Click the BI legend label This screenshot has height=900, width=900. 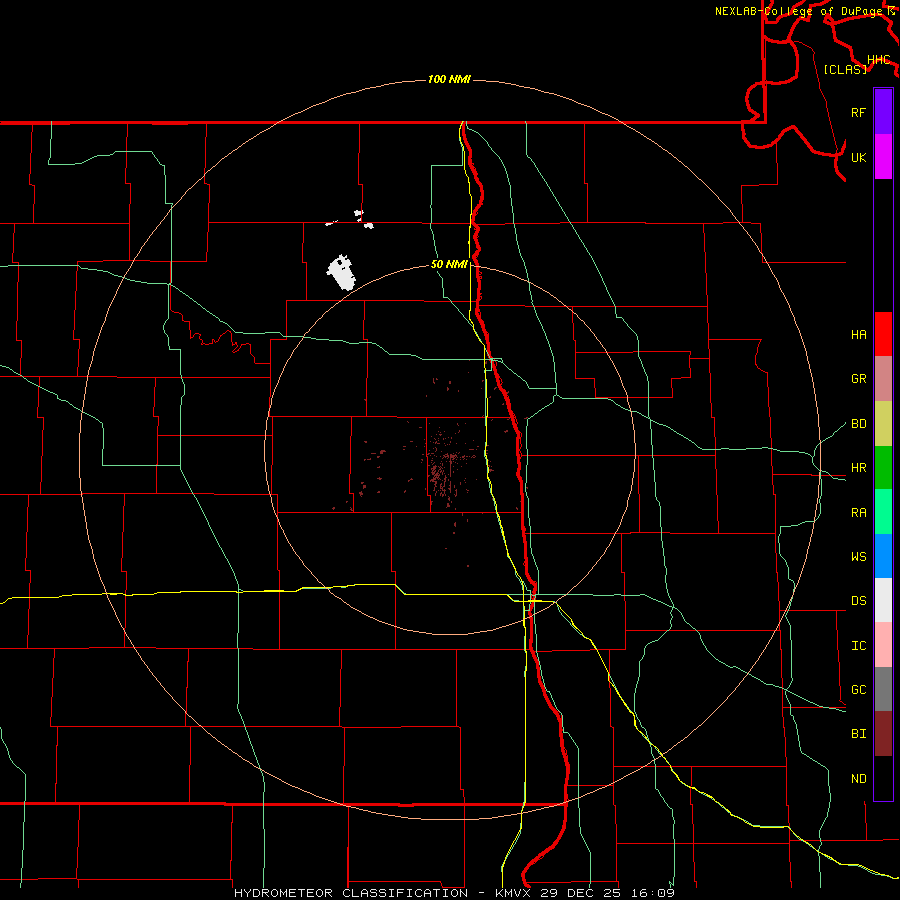coord(858,734)
